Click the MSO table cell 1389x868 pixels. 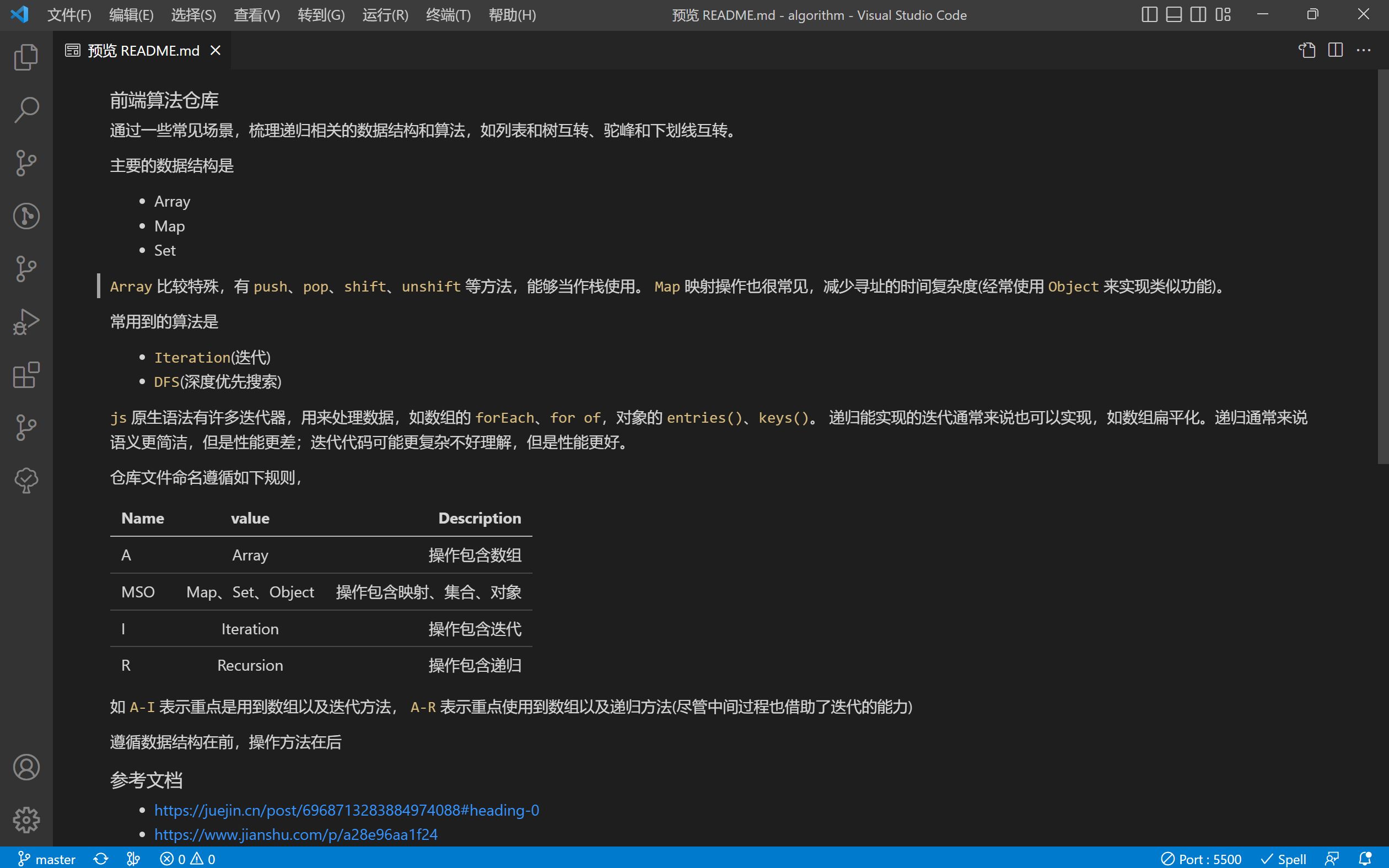point(138,592)
